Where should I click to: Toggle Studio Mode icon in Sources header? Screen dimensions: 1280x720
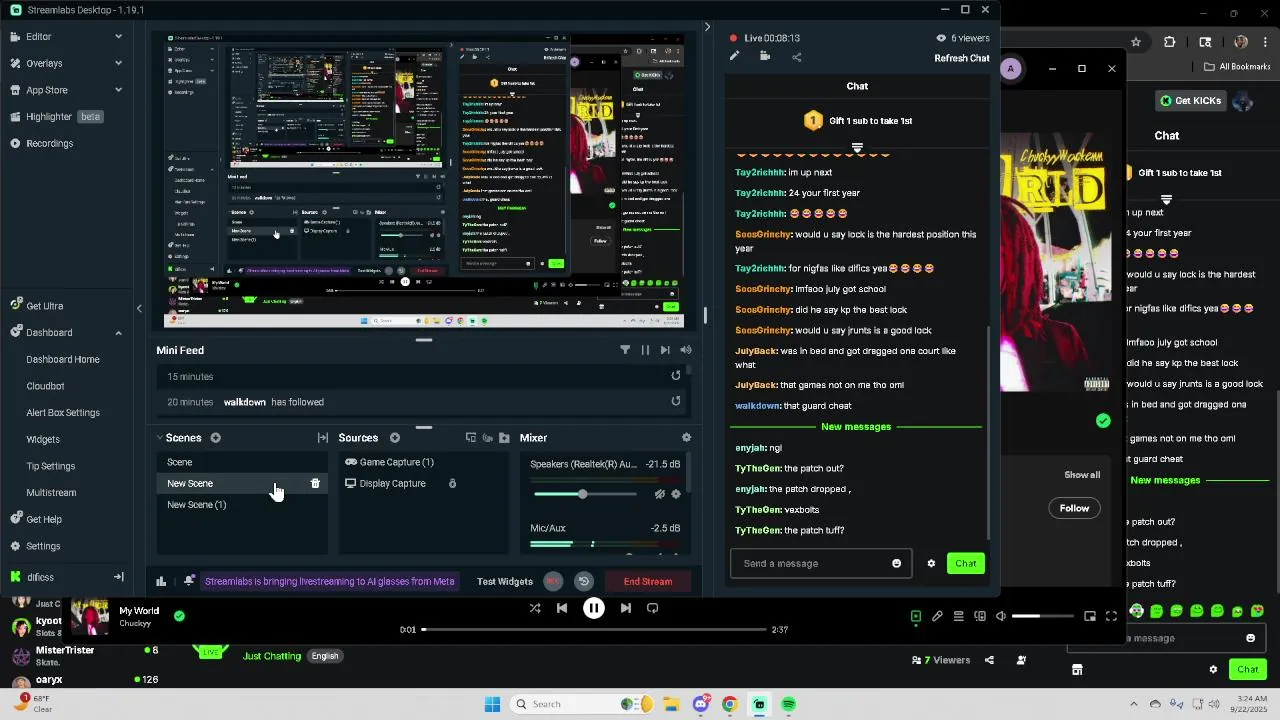click(x=471, y=438)
